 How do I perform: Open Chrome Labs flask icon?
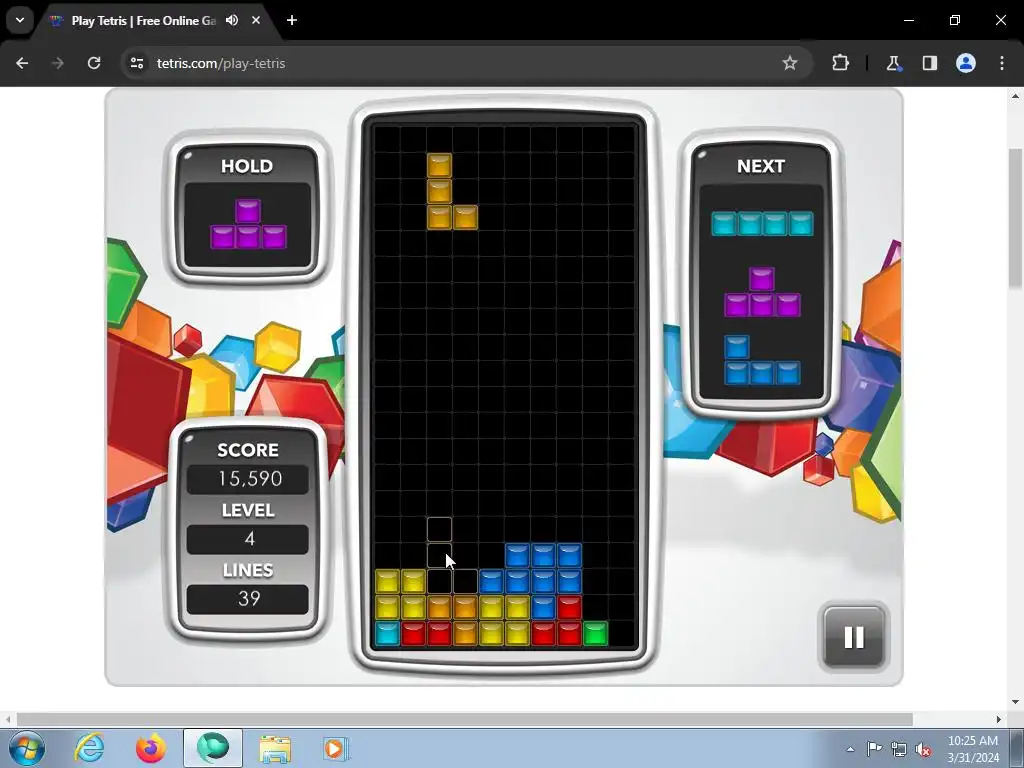pos(893,63)
